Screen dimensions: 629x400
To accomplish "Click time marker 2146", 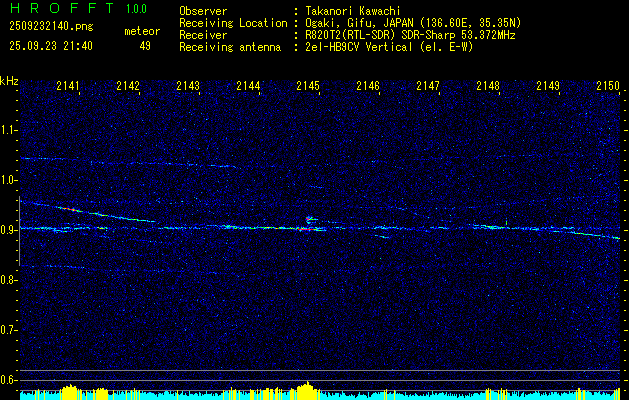I will pyautogui.click(x=368, y=85).
